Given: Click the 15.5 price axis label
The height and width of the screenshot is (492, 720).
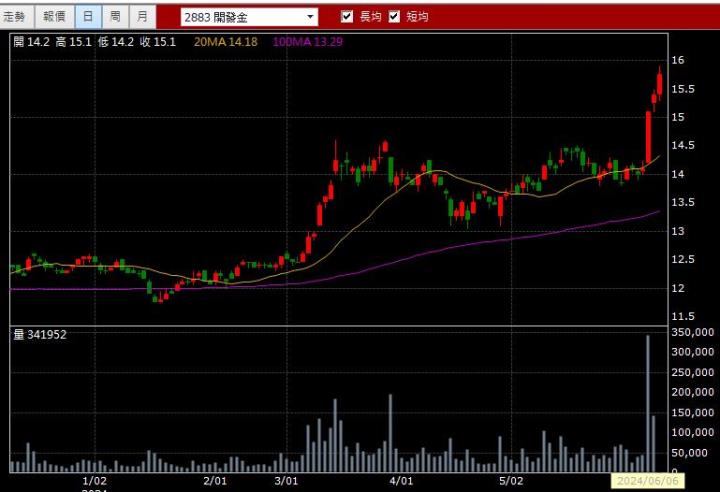Looking at the screenshot, I should click(683, 89).
